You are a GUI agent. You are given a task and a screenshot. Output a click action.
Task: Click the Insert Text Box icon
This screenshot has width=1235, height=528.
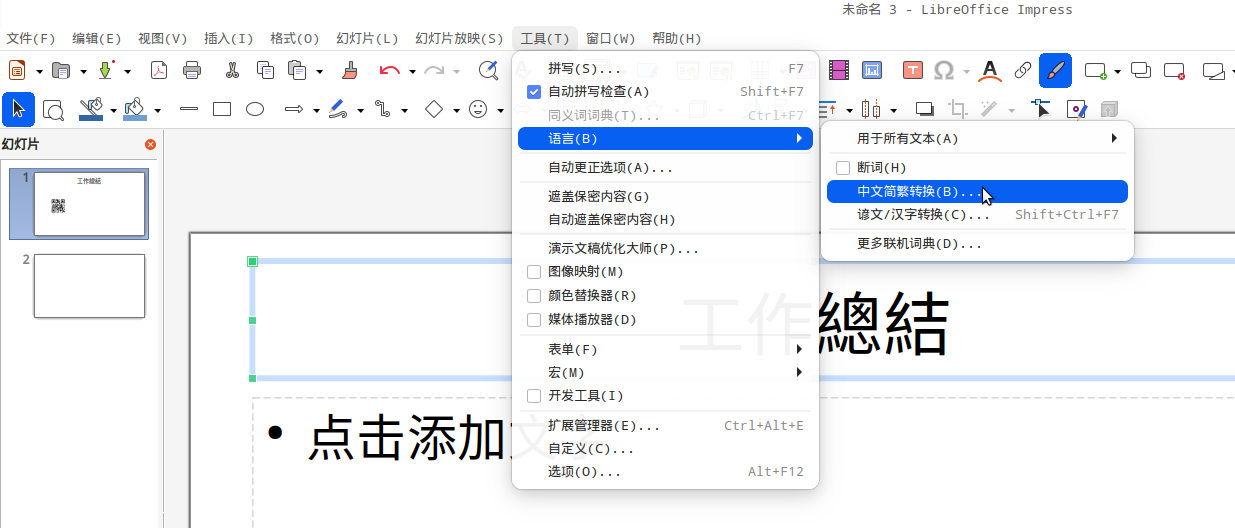tap(913, 70)
